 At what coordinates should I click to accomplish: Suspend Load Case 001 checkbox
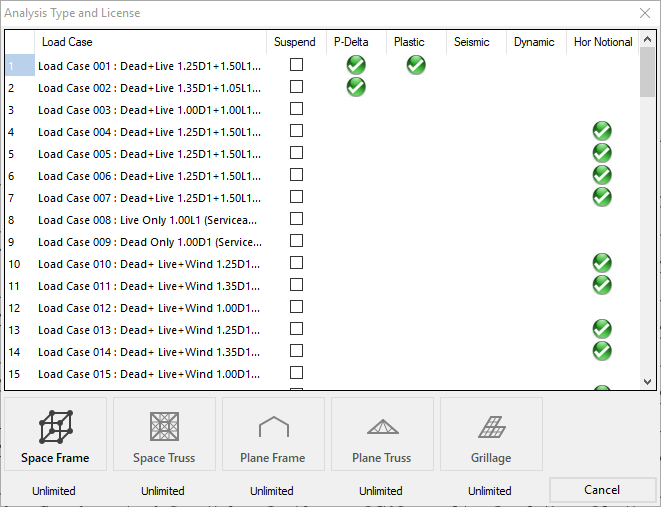296,65
